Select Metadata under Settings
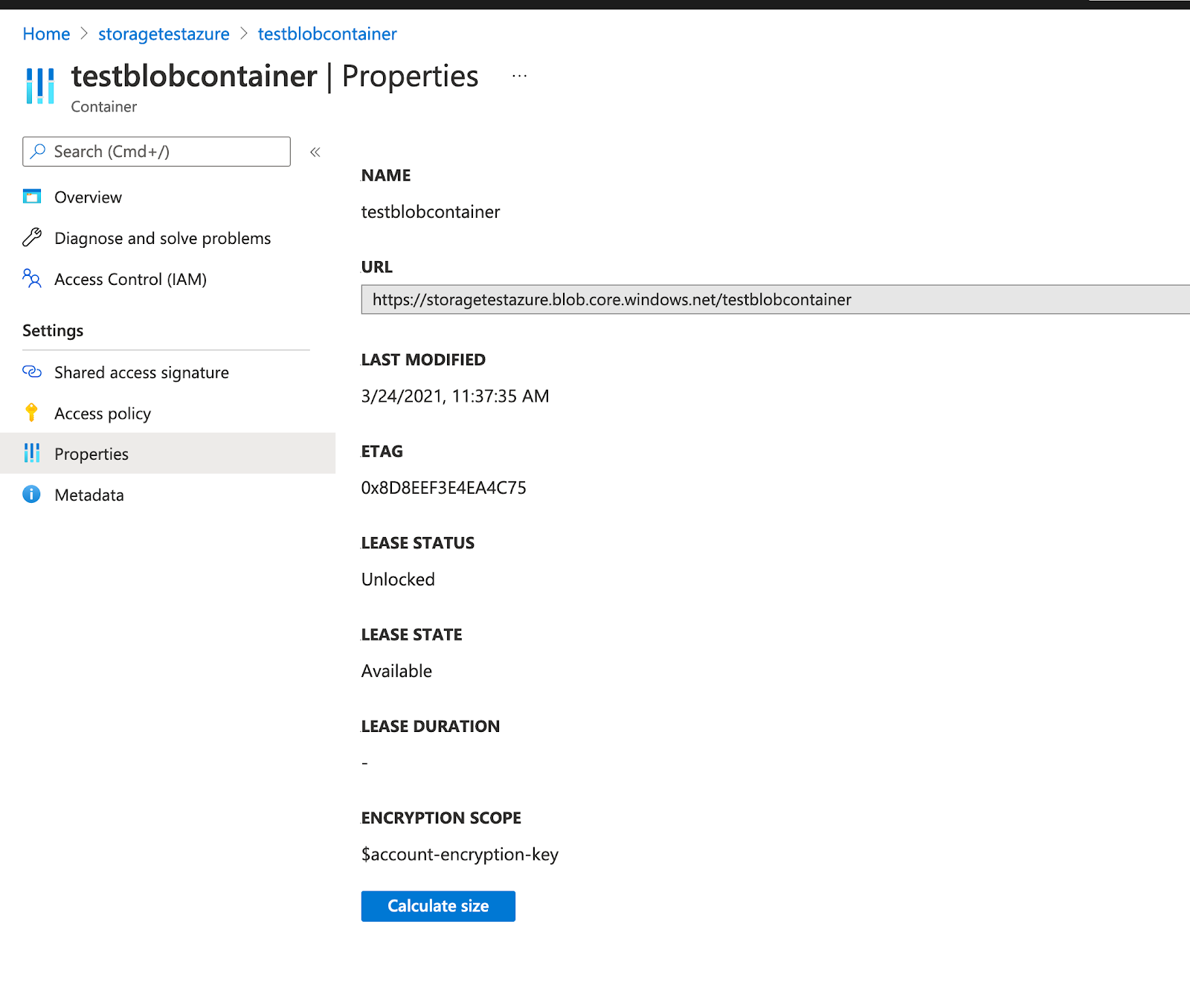The height and width of the screenshot is (1008, 1190). click(x=89, y=494)
